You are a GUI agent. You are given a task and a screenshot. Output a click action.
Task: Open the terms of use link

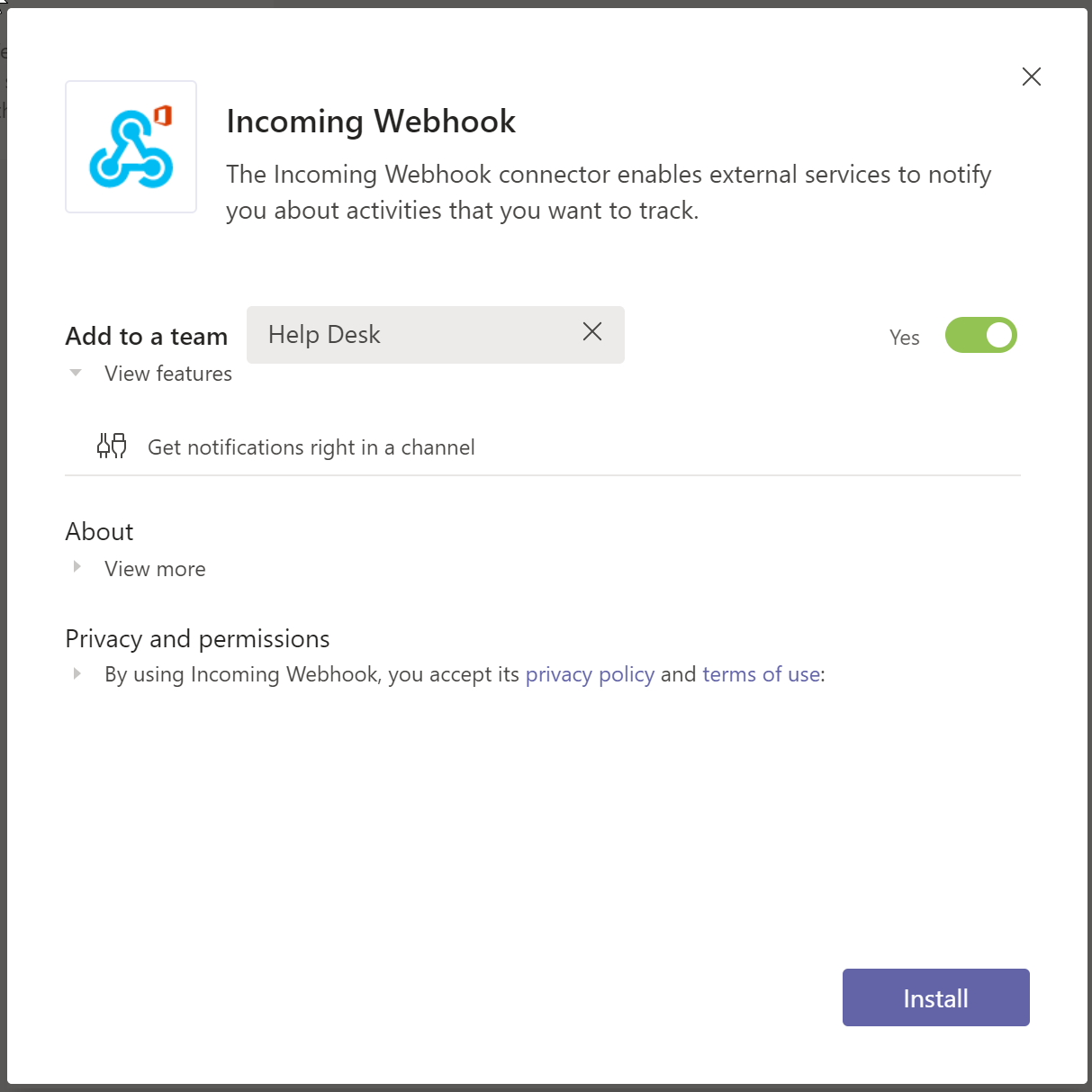(x=762, y=674)
